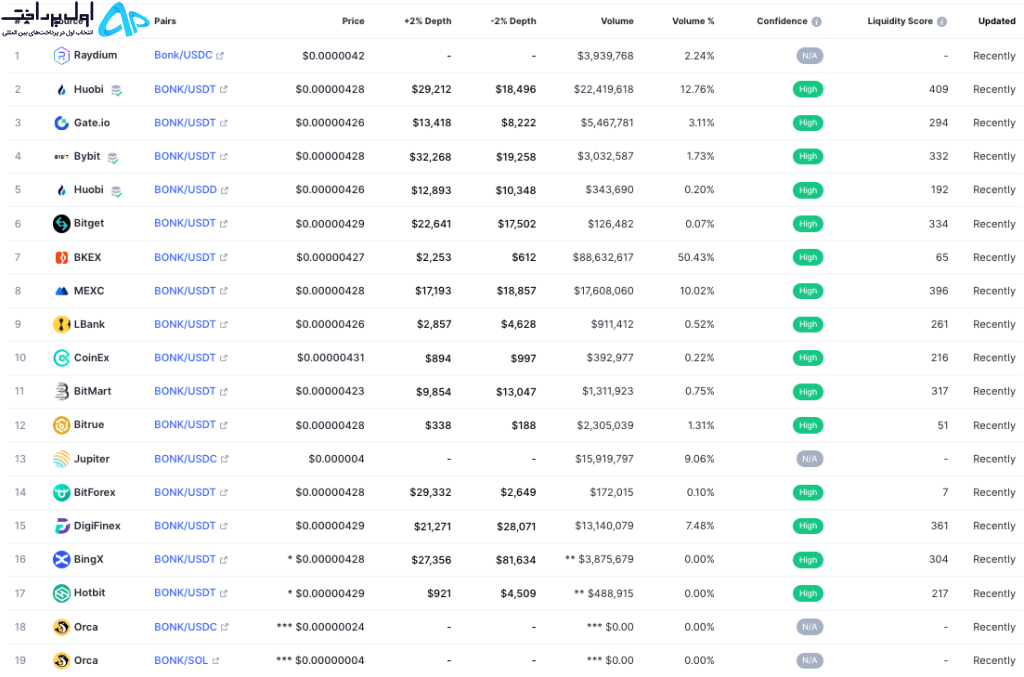Click the BitForex +2% depth $29,332
The height and width of the screenshot is (677, 1024).
point(430,492)
